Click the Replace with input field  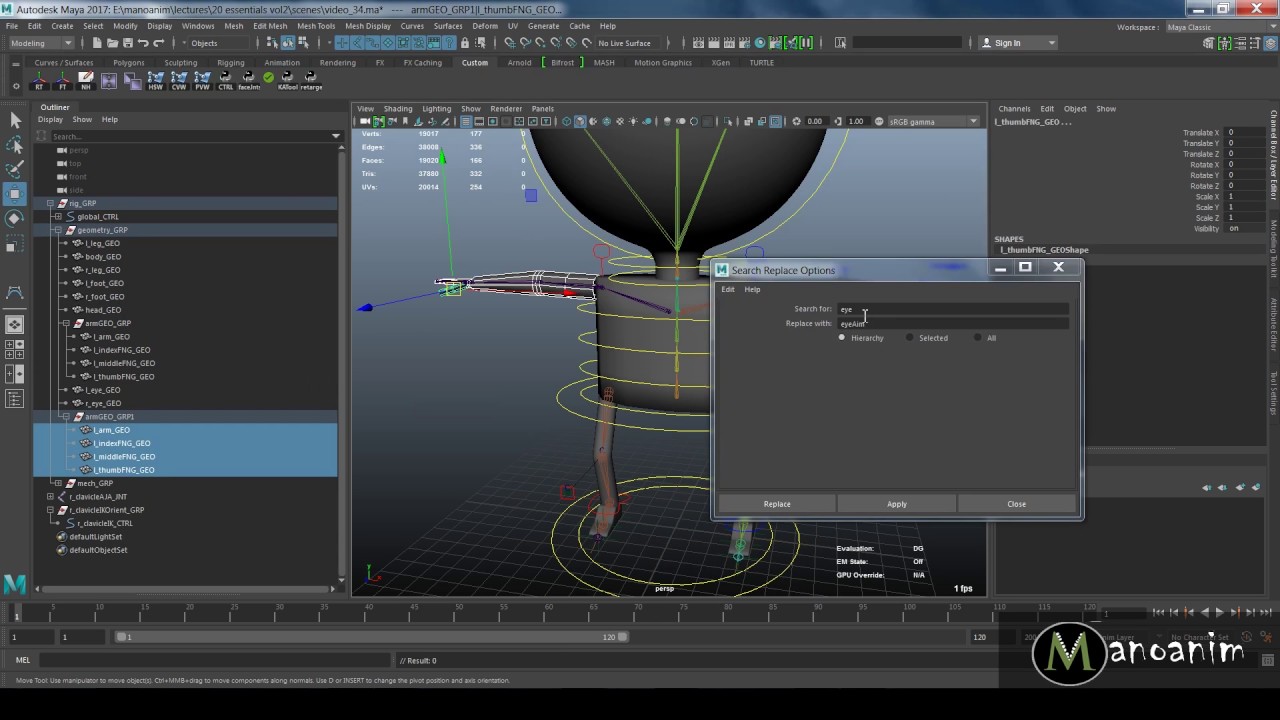pyautogui.click(x=953, y=323)
